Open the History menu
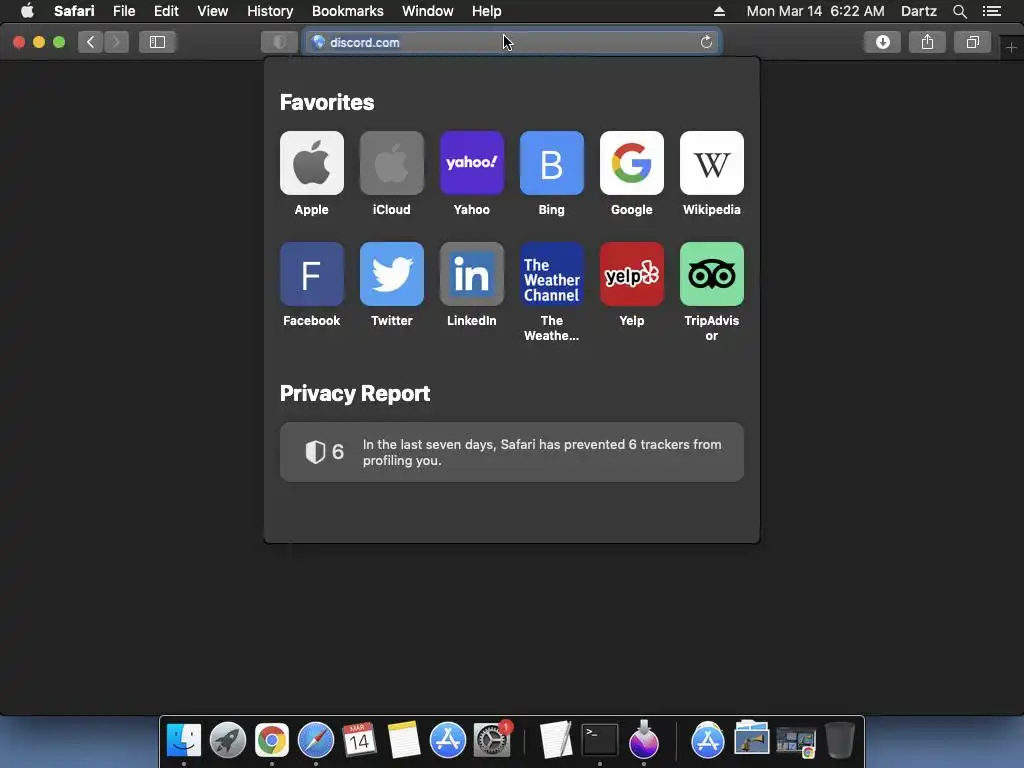The height and width of the screenshot is (768, 1024). click(270, 11)
